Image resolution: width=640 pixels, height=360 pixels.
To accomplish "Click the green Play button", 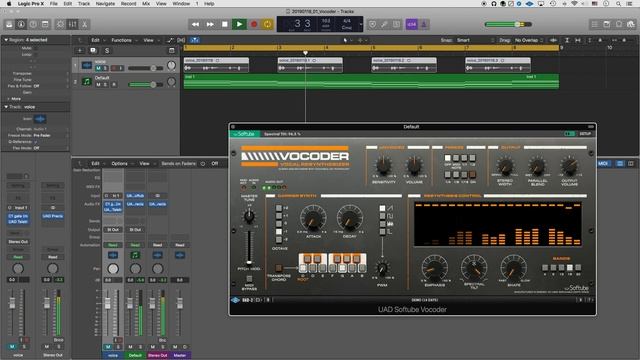I will (x=239, y=24).
